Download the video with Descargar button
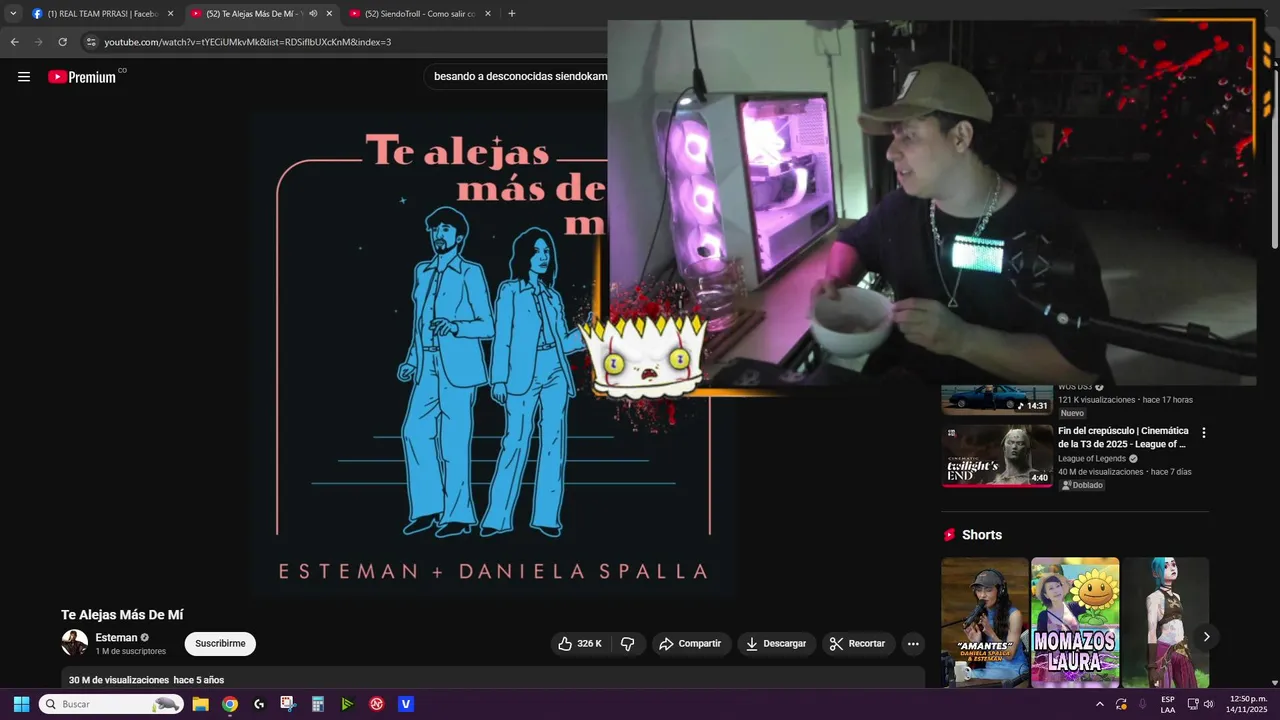1280x720 pixels. point(776,644)
